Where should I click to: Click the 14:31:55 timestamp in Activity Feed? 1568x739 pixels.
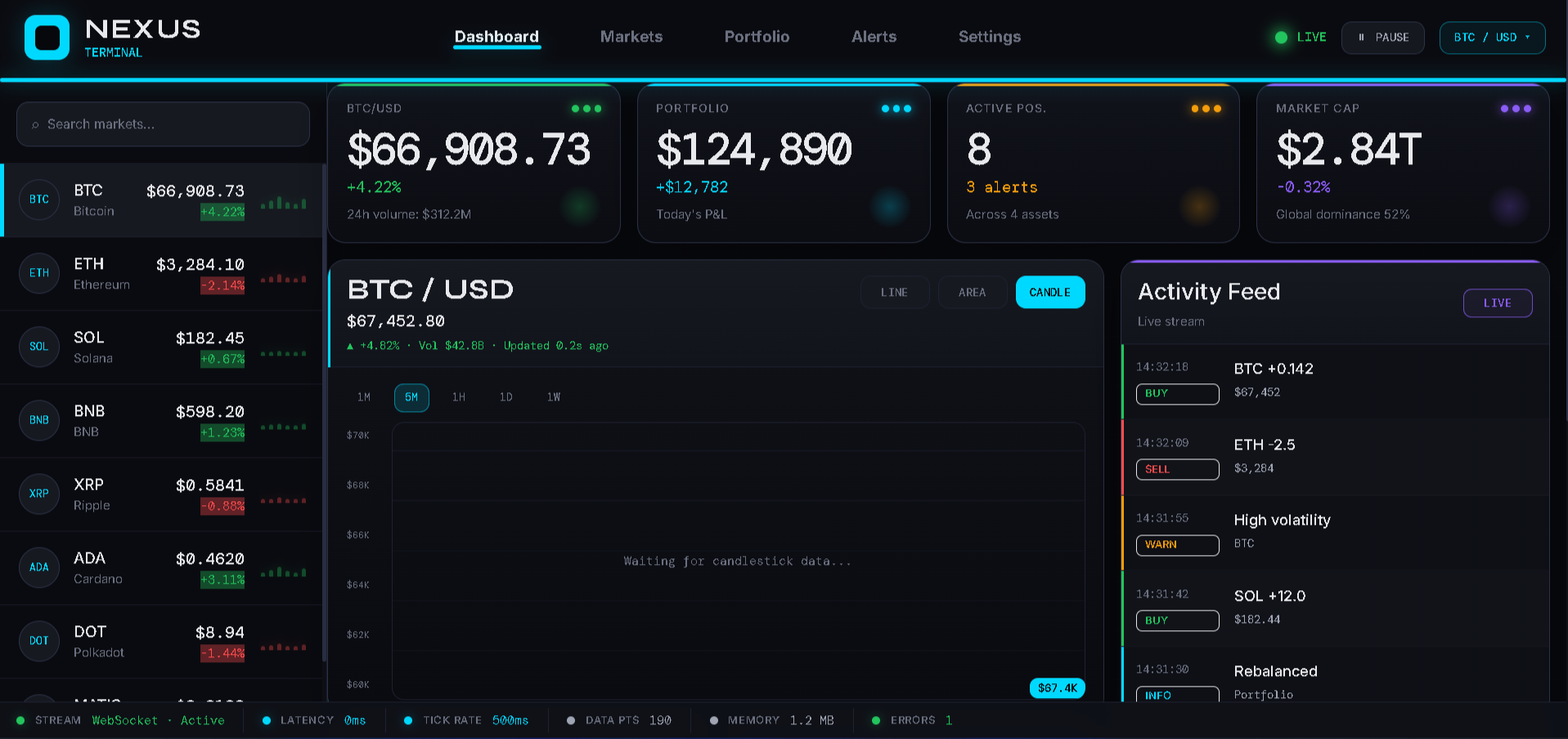[1162, 518]
